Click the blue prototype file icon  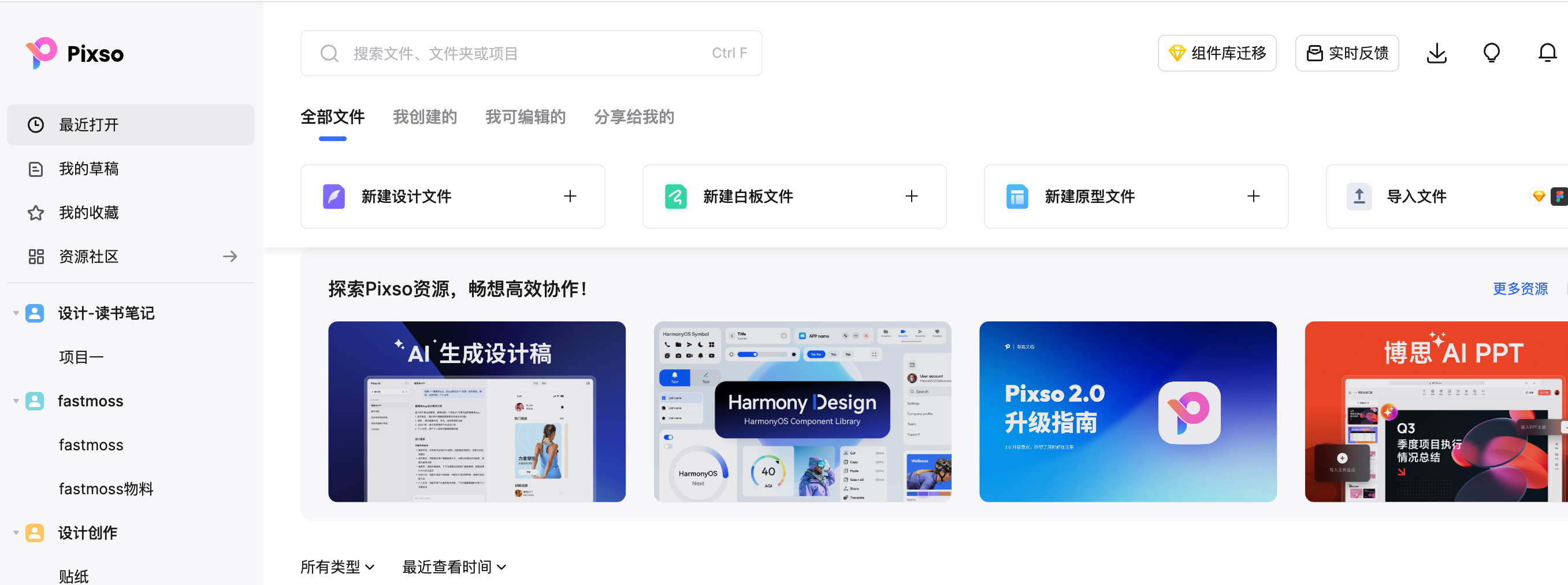tap(1017, 197)
